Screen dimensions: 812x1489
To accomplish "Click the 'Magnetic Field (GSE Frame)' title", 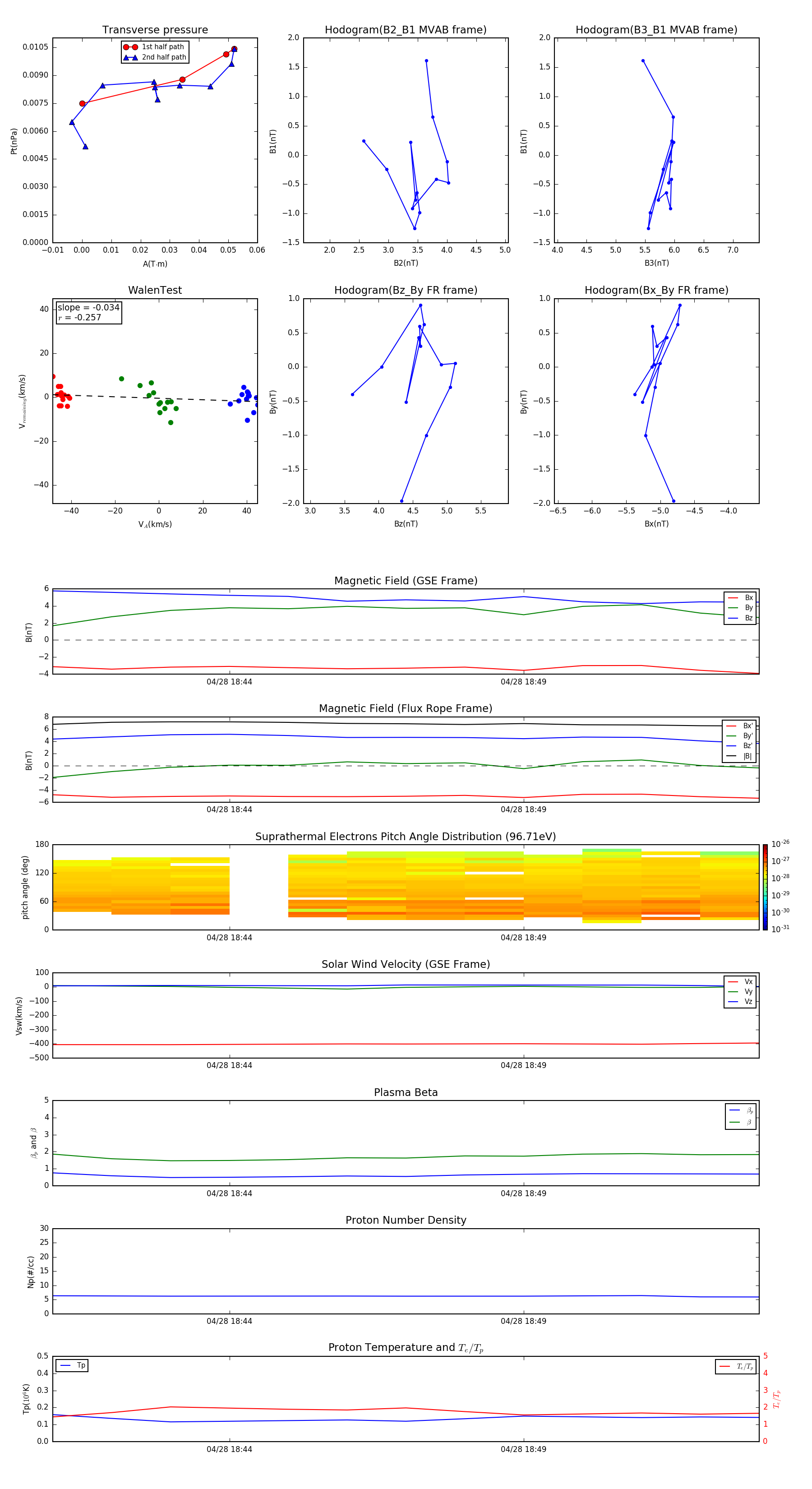I will [406, 581].
